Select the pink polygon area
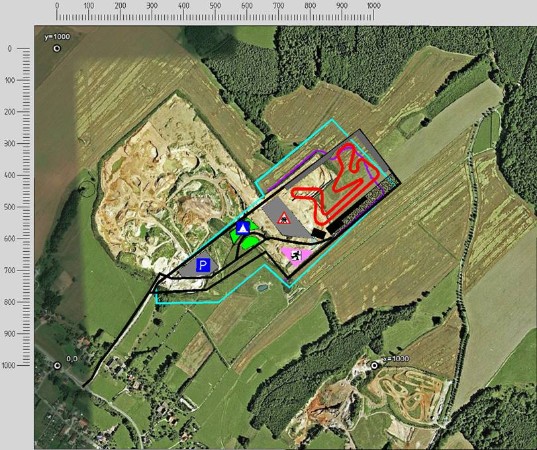This screenshot has width=537, height=450. pos(297,256)
